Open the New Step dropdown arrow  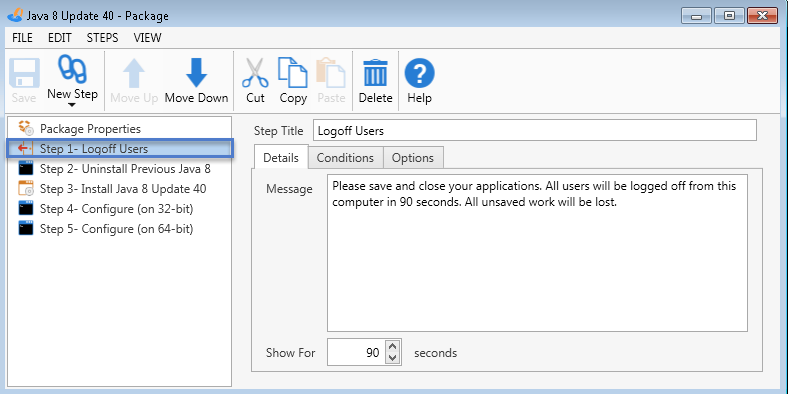click(x=72, y=105)
